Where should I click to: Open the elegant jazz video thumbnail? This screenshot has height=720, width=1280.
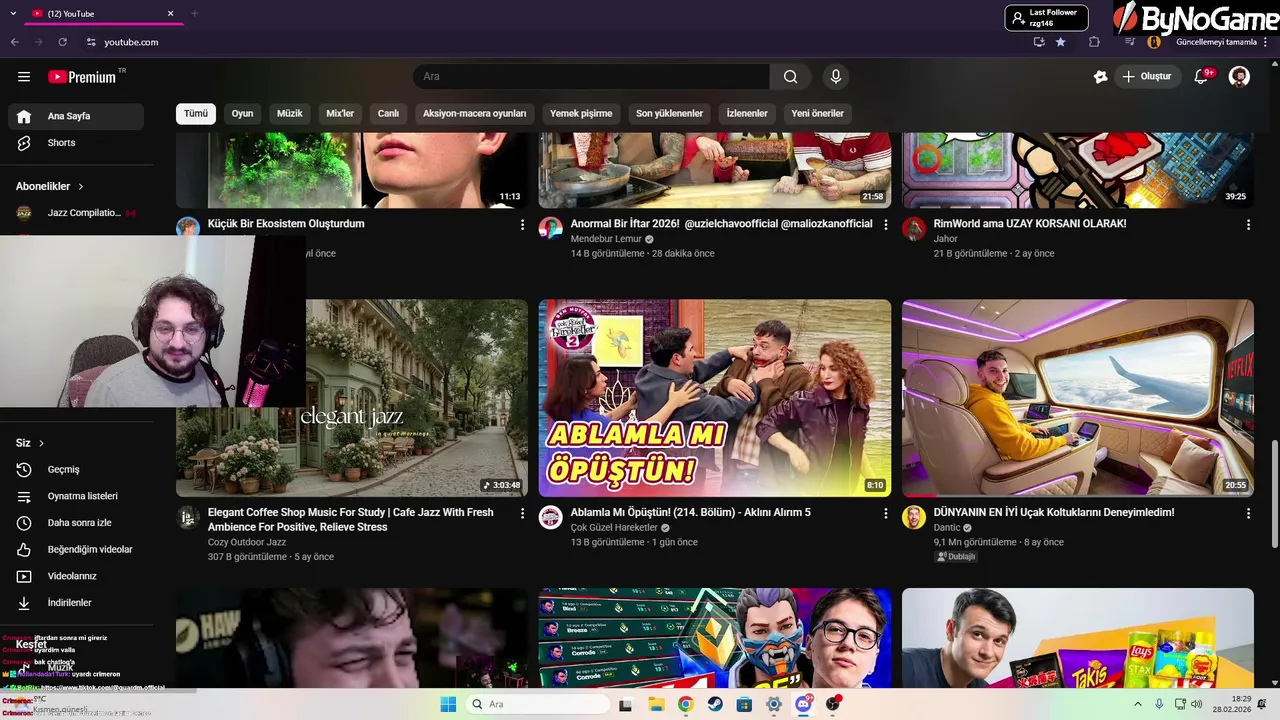352,398
